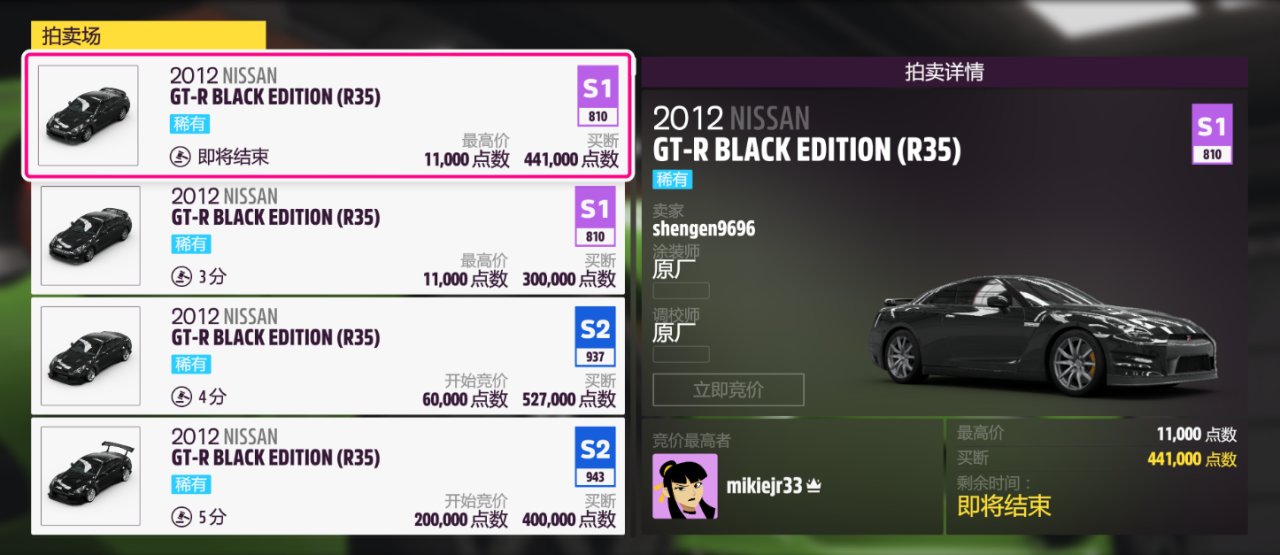Click the 立即竞价 bid button
The height and width of the screenshot is (555, 1280).
click(x=728, y=389)
